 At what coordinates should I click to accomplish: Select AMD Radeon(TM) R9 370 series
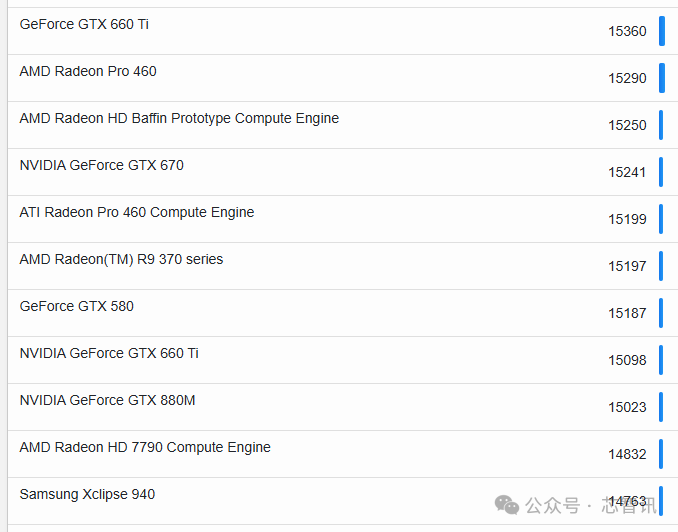coord(121,259)
